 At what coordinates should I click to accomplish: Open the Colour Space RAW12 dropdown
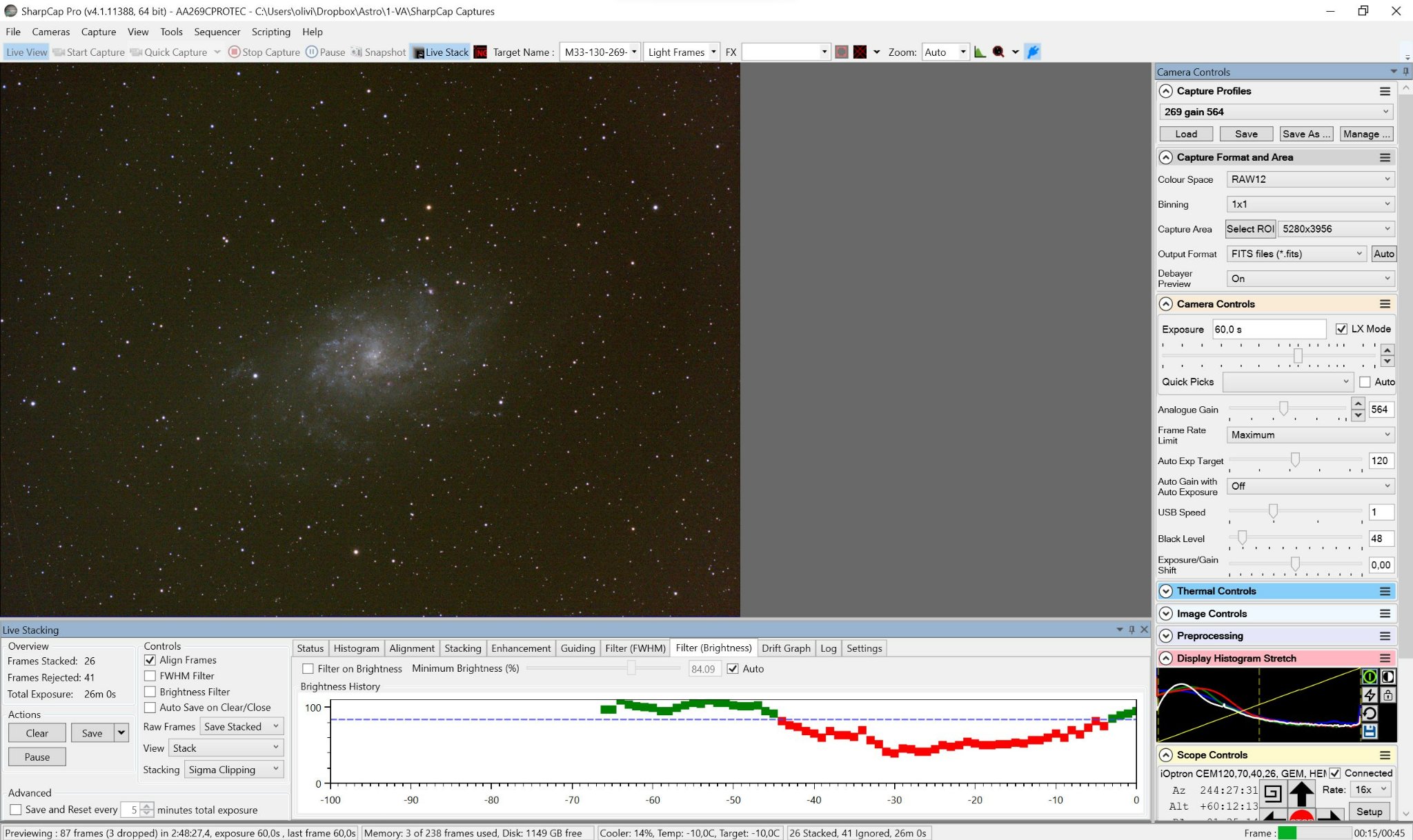(1310, 179)
